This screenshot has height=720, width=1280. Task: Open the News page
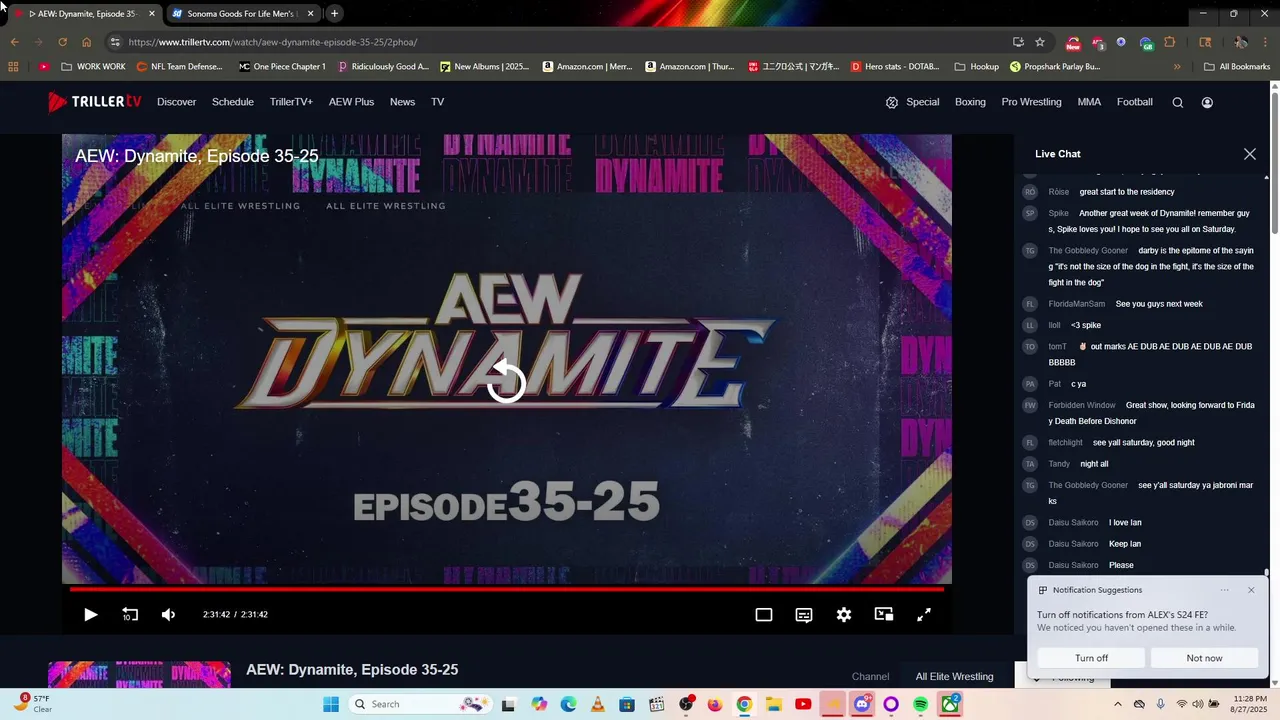[402, 102]
